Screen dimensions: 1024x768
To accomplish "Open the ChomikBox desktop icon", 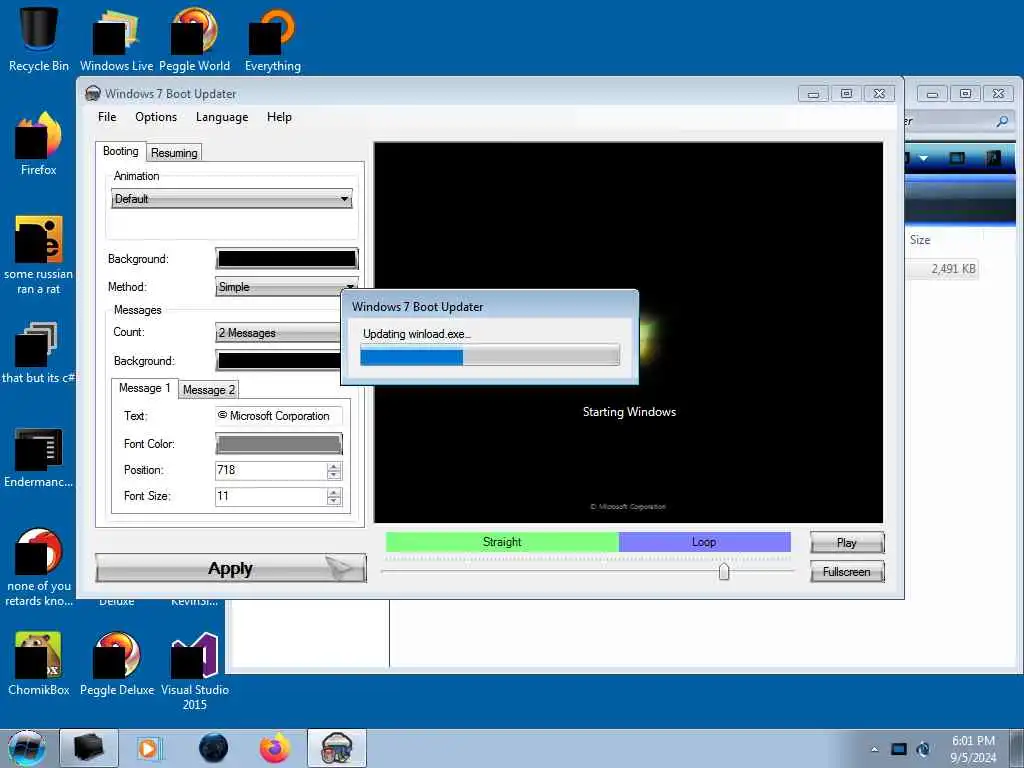I will click(x=39, y=664).
